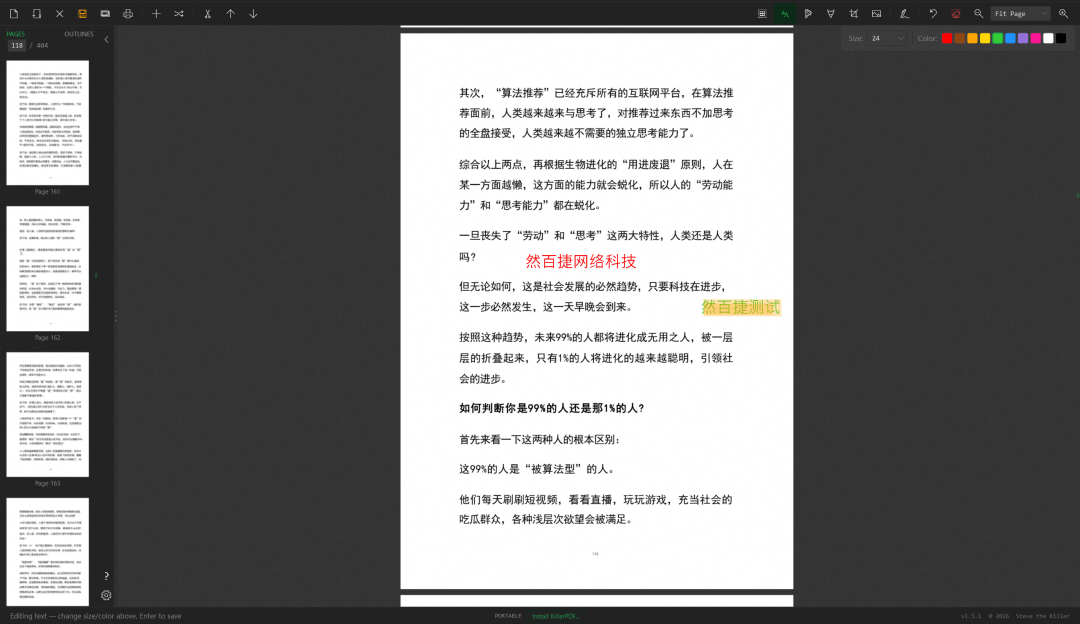
Task: Pick the black color swatch
Action: tap(1061, 39)
